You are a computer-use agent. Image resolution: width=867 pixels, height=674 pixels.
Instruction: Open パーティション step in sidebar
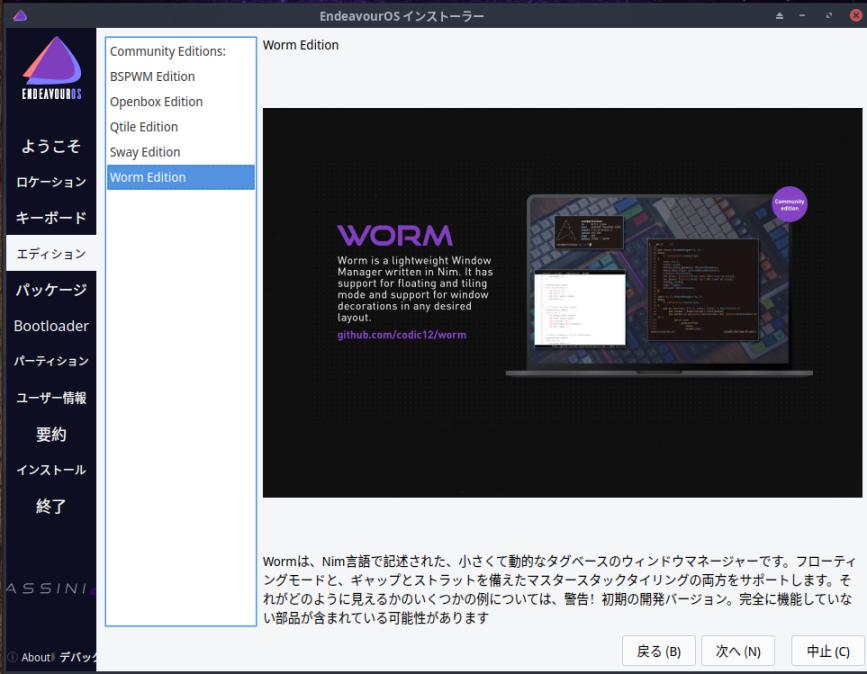(51, 362)
